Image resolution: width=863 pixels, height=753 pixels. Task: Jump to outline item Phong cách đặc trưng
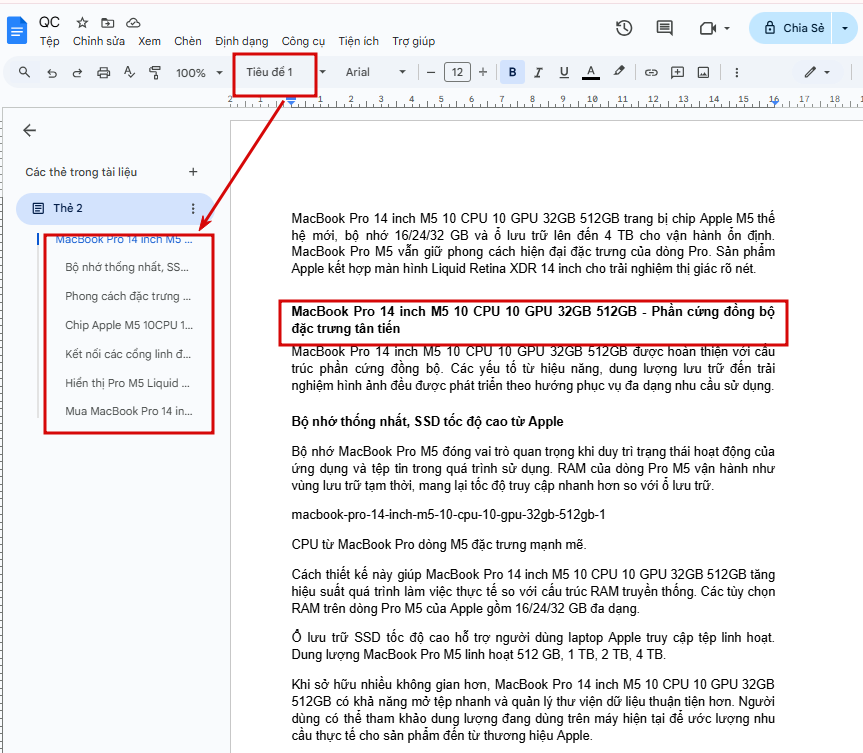128,296
